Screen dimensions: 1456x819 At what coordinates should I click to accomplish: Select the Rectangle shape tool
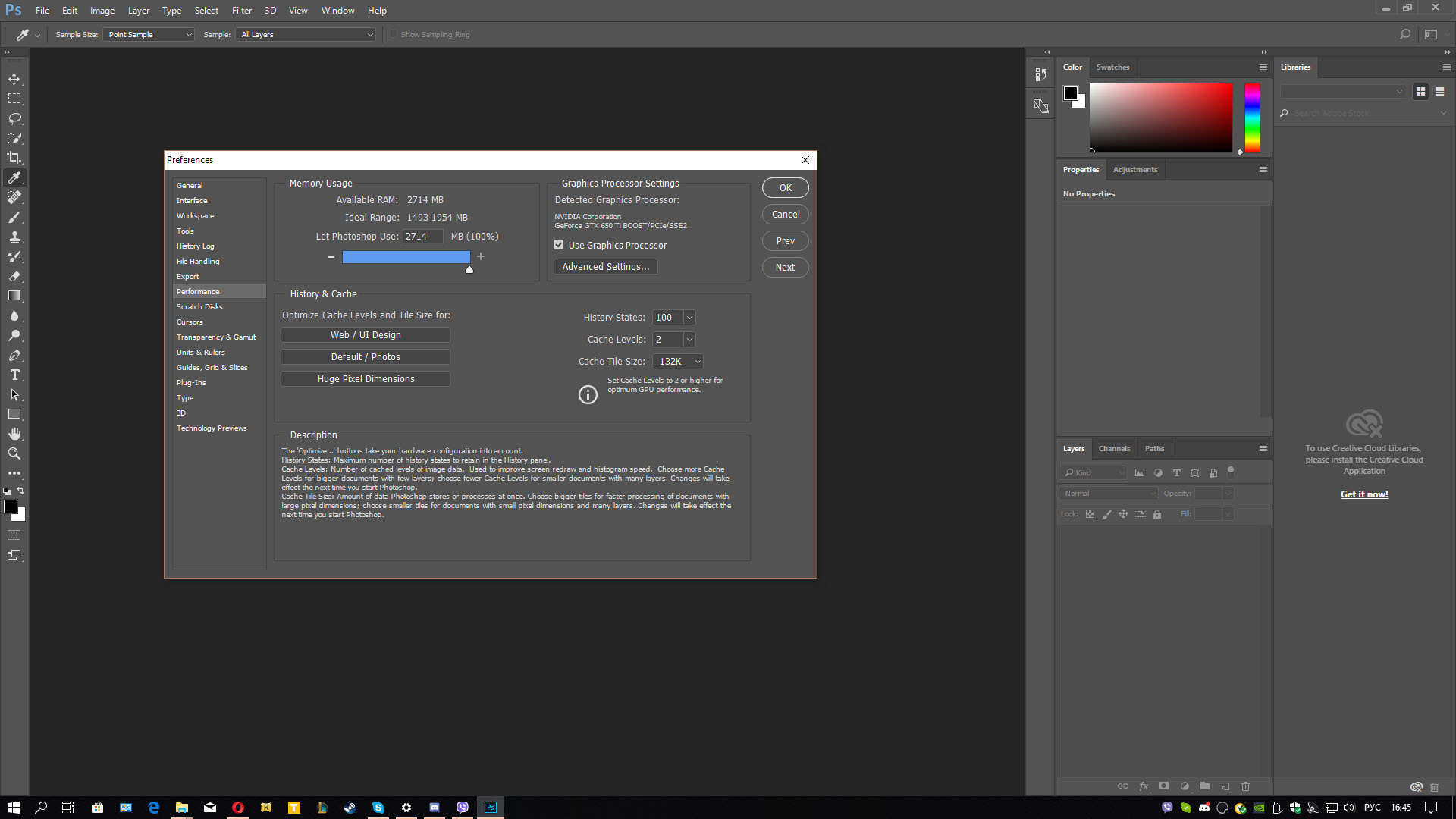point(14,414)
